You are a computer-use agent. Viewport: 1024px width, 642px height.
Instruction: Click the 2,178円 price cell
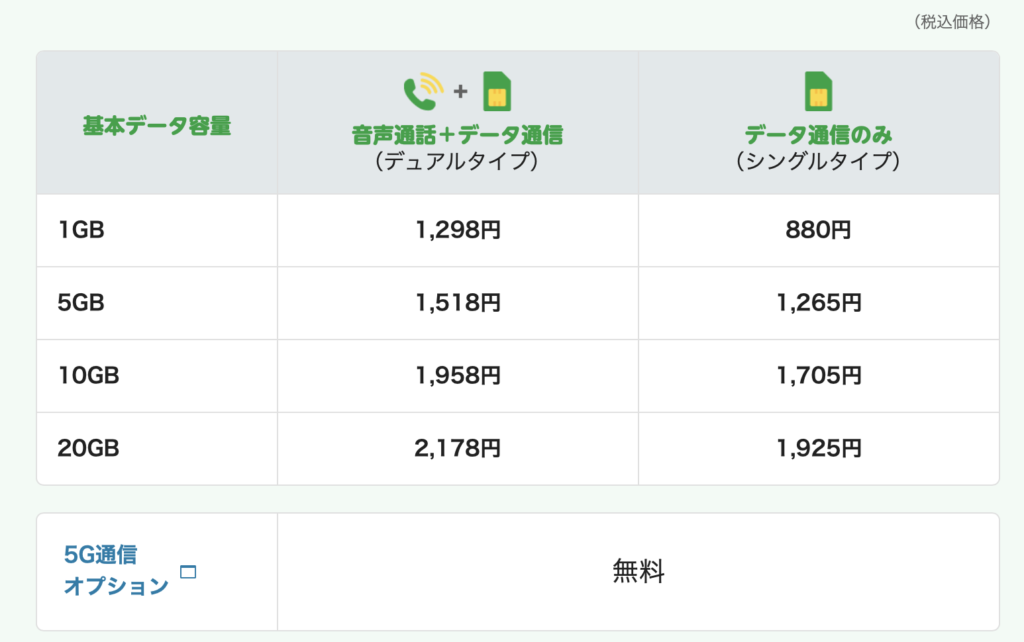pyautogui.click(x=457, y=449)
